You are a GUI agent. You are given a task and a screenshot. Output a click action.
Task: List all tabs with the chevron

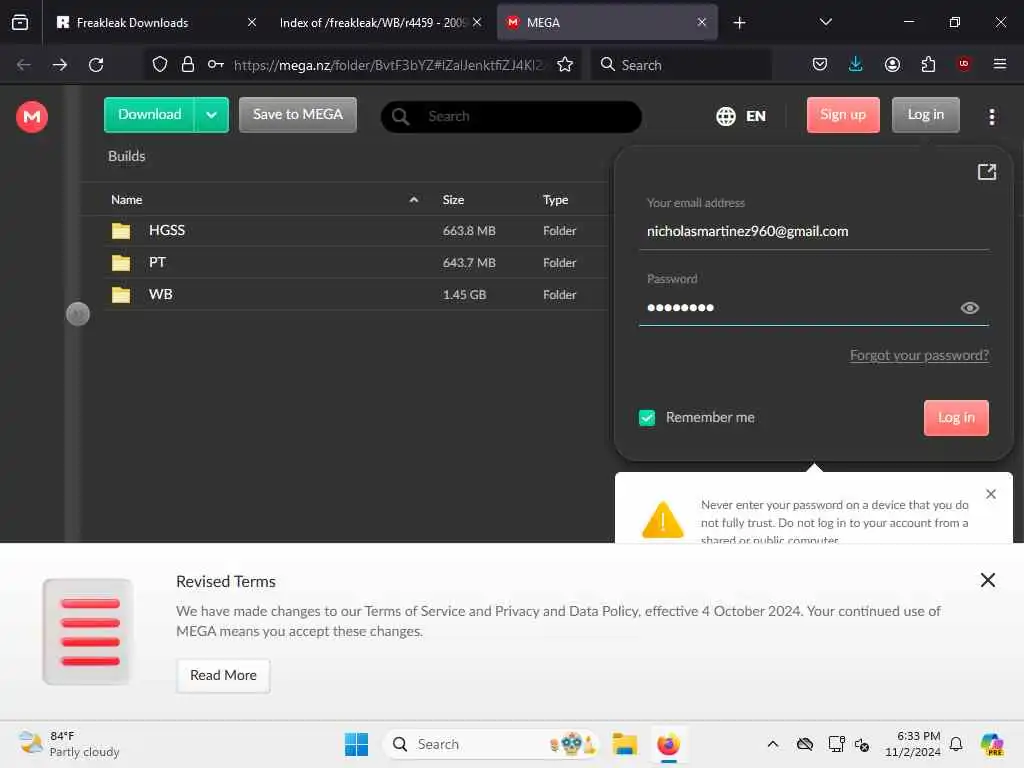coord(825,22)
